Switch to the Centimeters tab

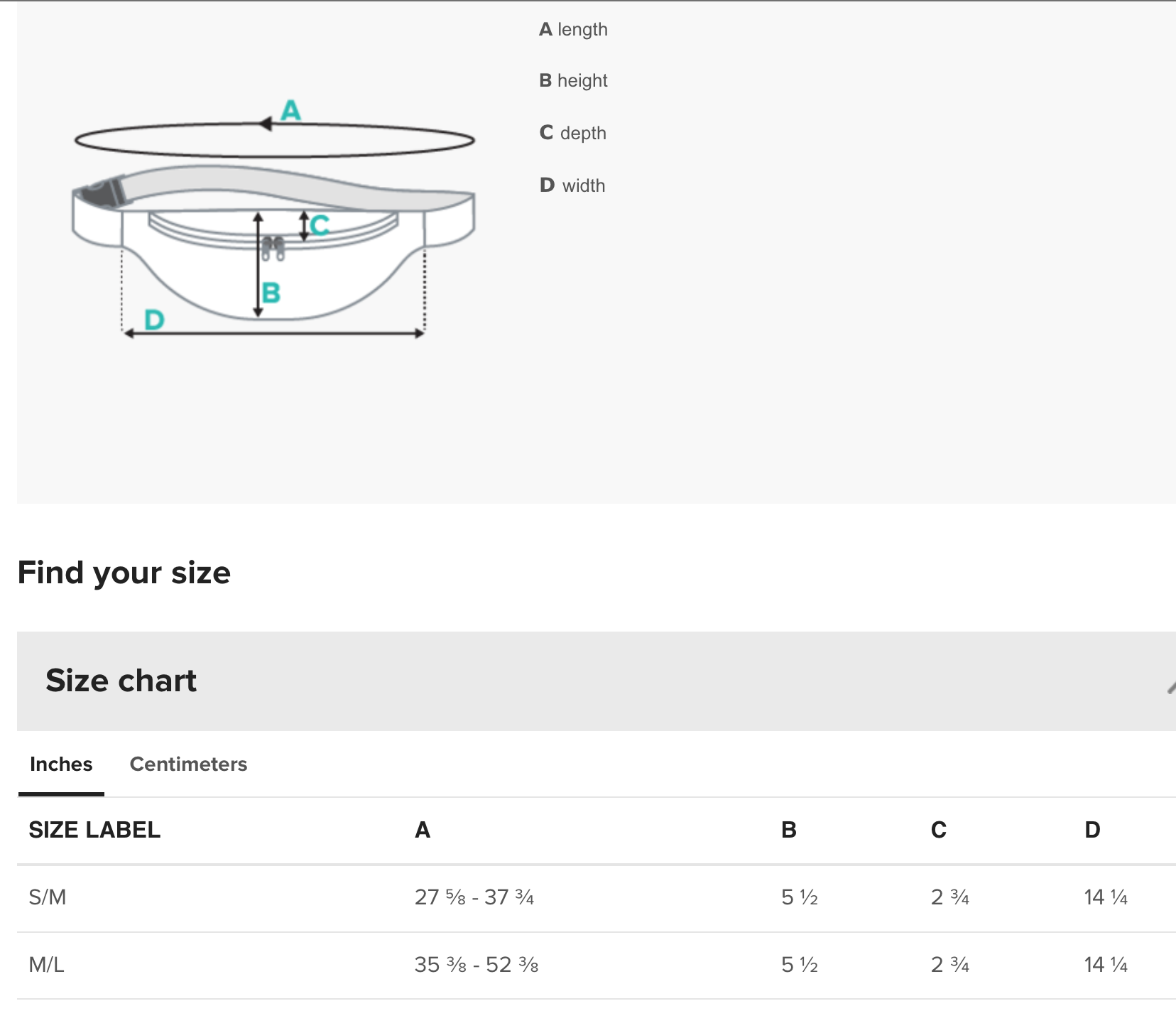pos(188,764)
